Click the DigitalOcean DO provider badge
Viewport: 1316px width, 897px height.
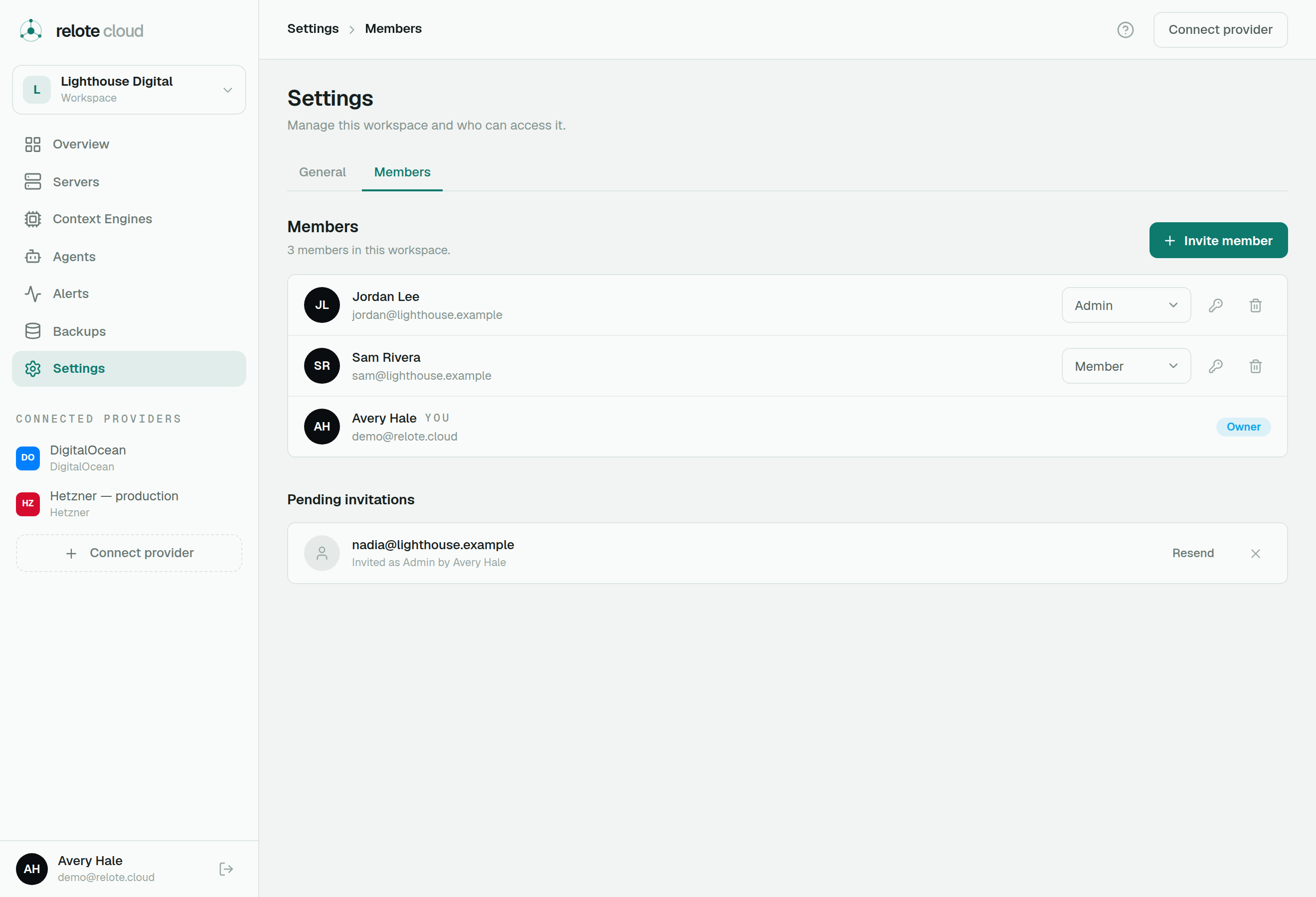point(28,458)
